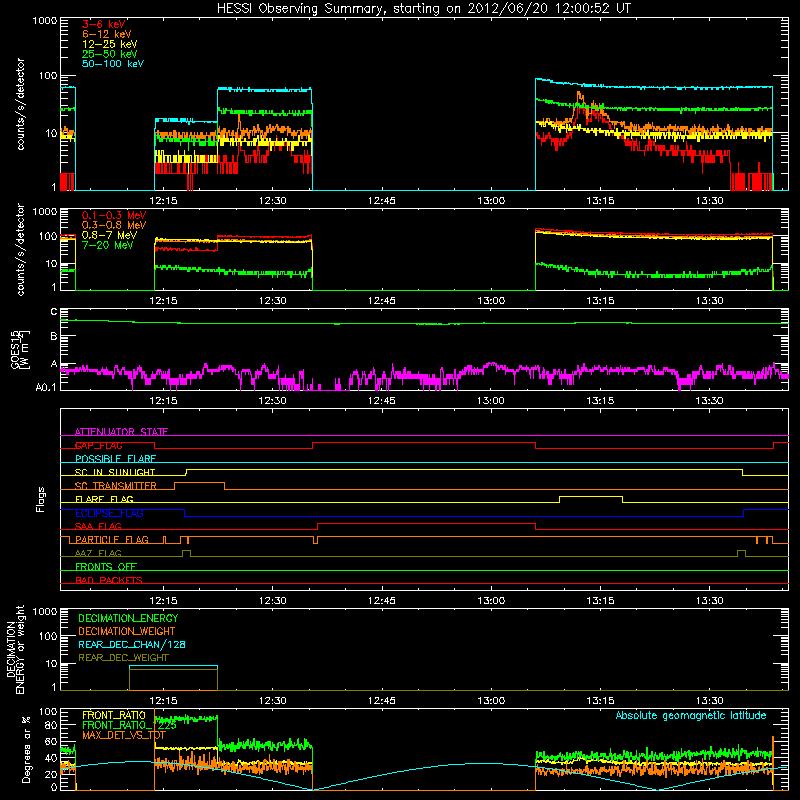Click the raised SC transmitter flag segment
Image resolution: width=800 pixels, height=800 pixels.
tap(199, 483)
